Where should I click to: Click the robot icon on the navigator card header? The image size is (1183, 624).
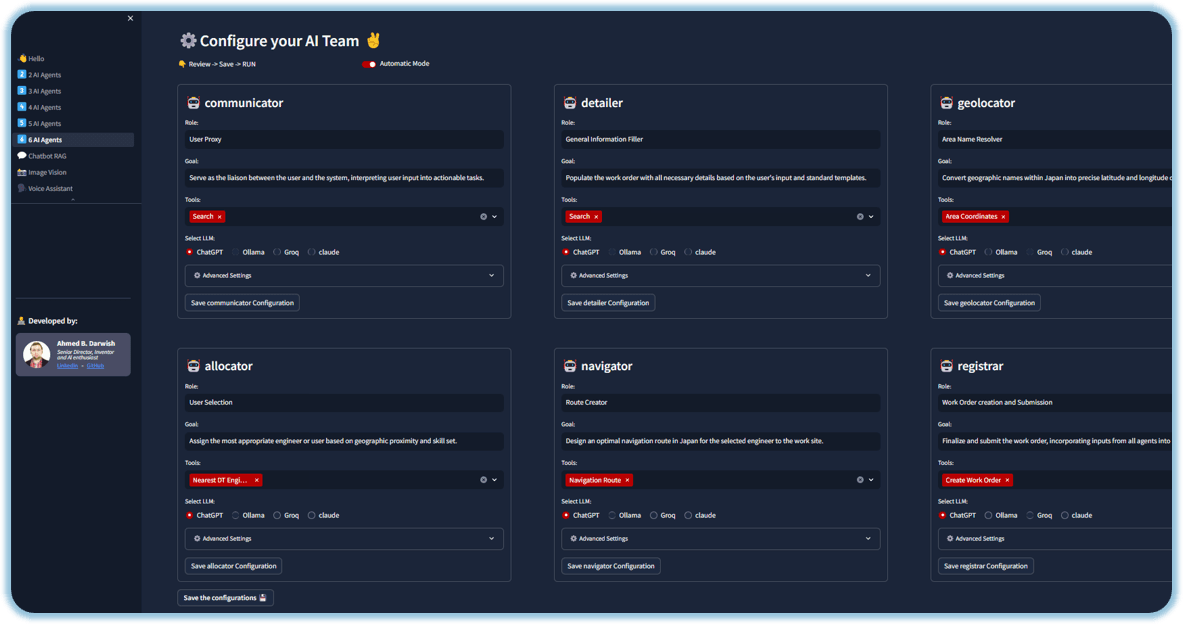click(x=569, y=366)
